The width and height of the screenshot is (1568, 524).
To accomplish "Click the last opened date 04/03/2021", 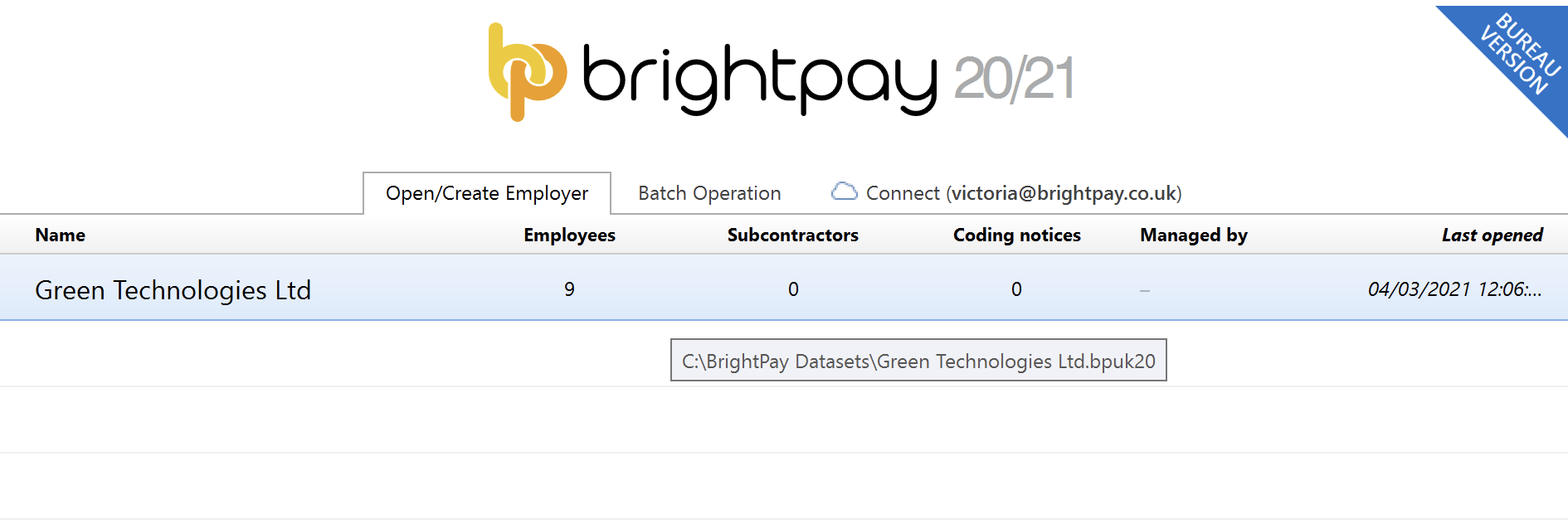I will coord(1454,289).
